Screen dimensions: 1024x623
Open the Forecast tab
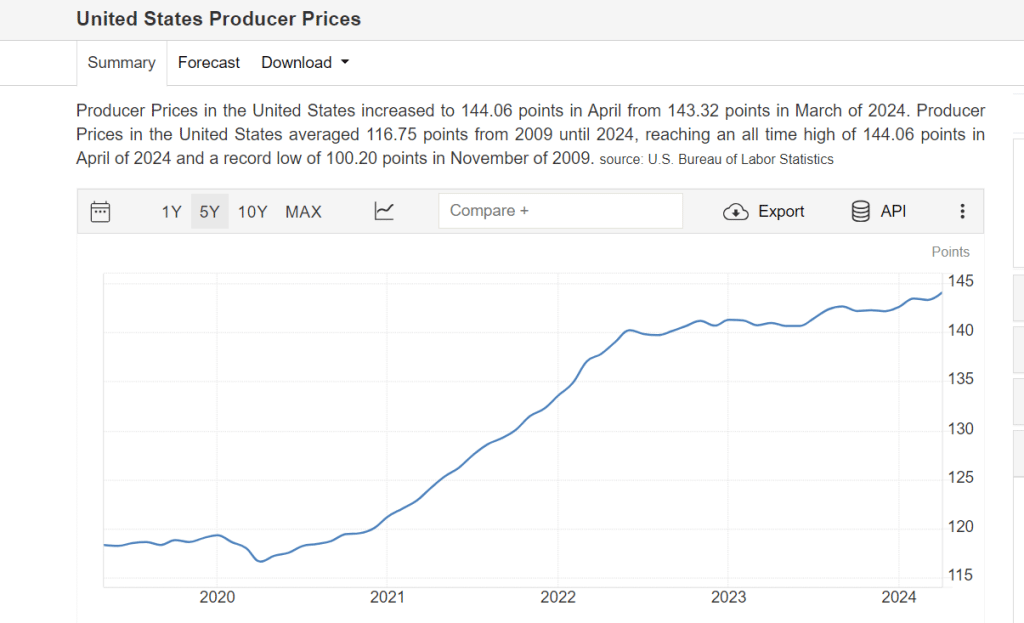point(209,62)
